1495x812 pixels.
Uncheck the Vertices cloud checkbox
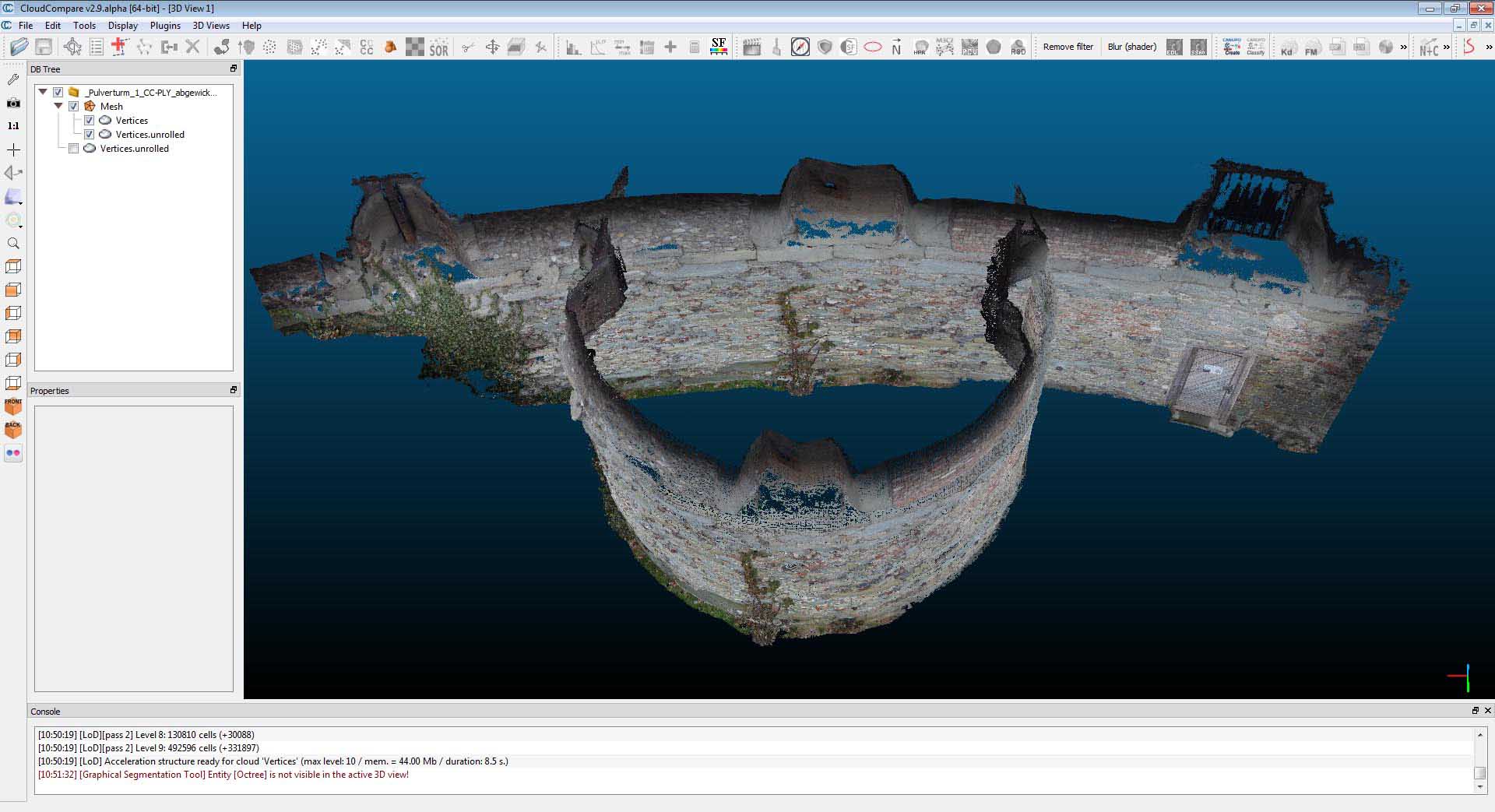coord(90,121)
